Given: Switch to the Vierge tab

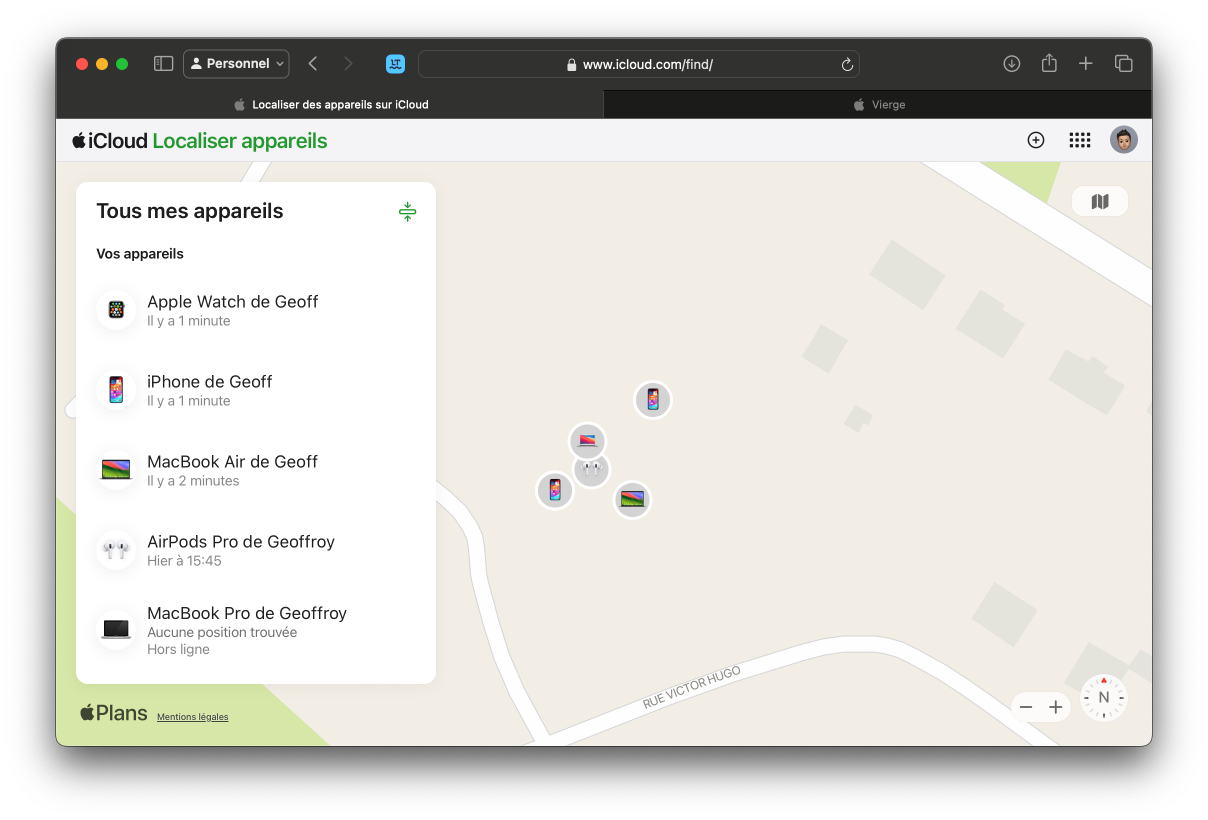Looking at the screenshot, I should click(x=878, y=104).
